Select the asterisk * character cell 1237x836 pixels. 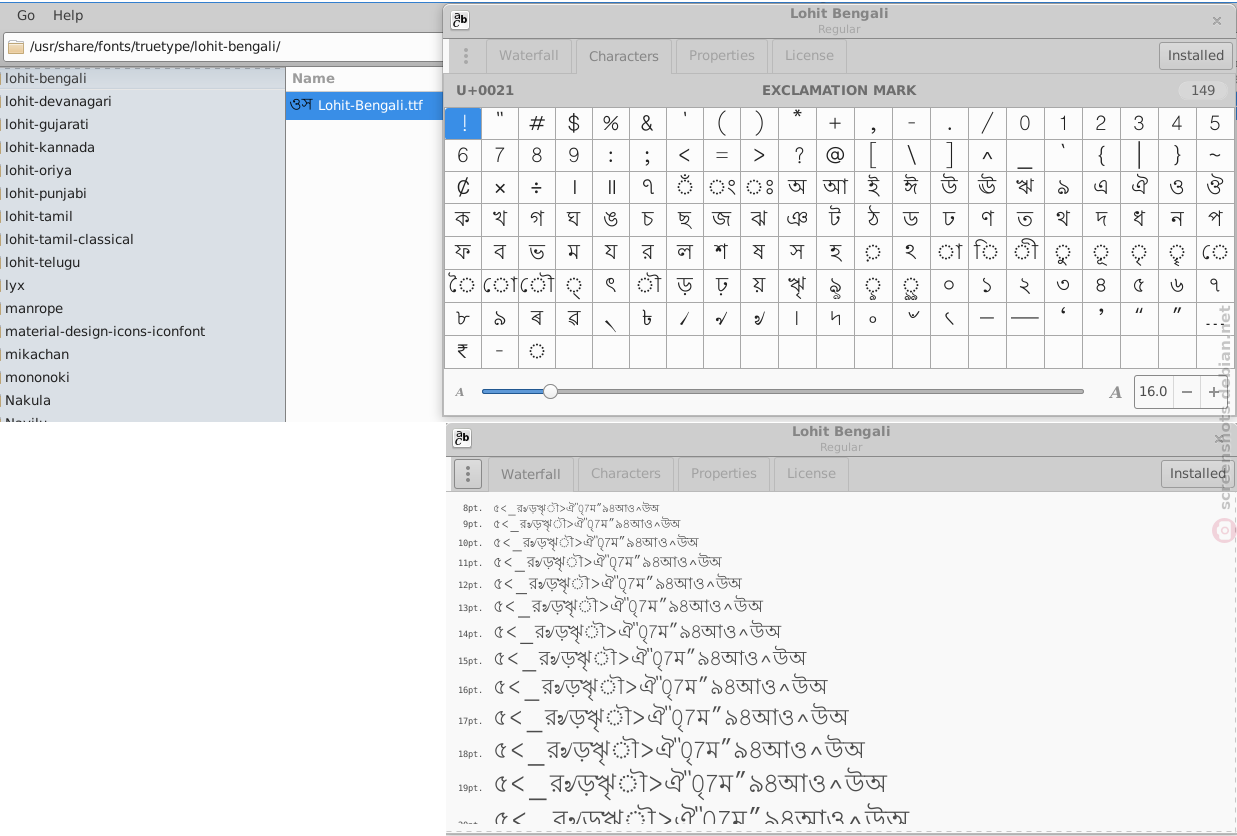point(797,123)
